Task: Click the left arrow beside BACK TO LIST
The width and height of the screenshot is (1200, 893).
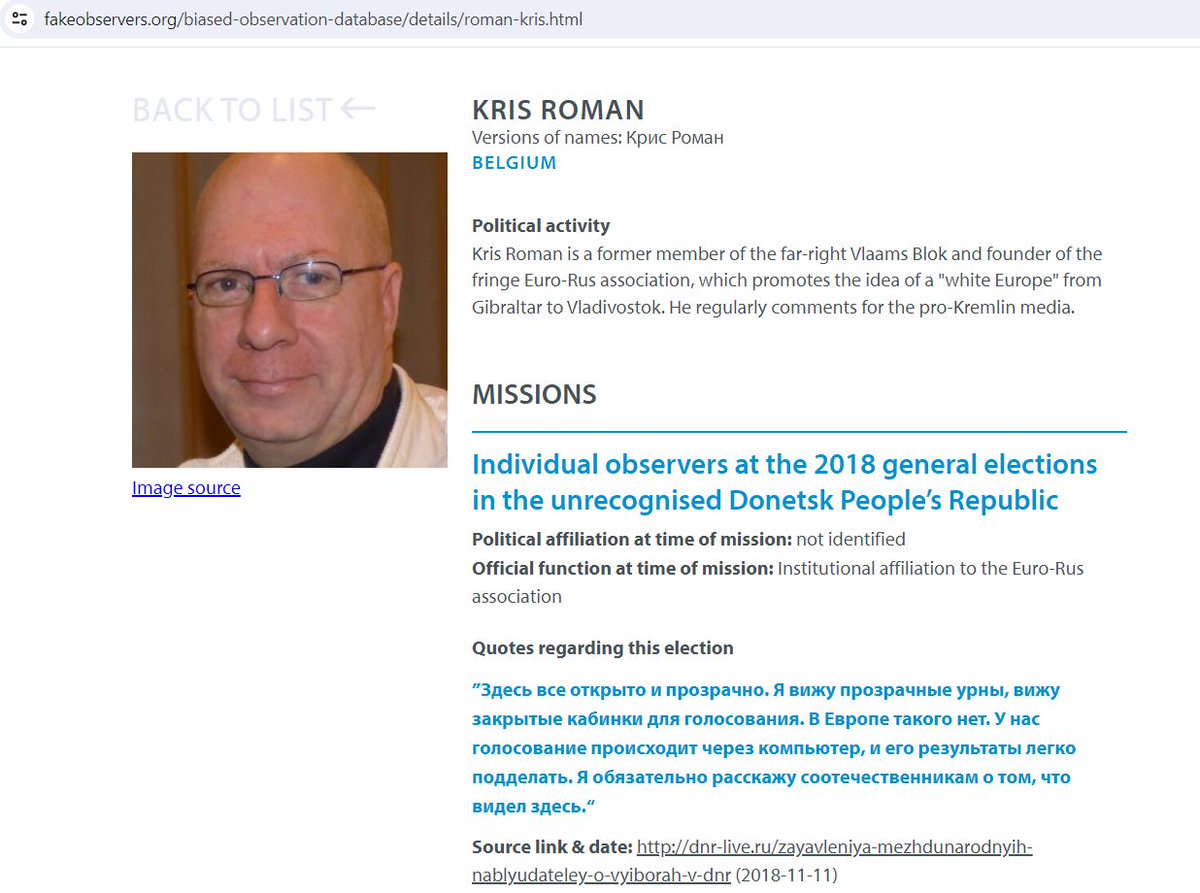Action: [x=357, y=109]
